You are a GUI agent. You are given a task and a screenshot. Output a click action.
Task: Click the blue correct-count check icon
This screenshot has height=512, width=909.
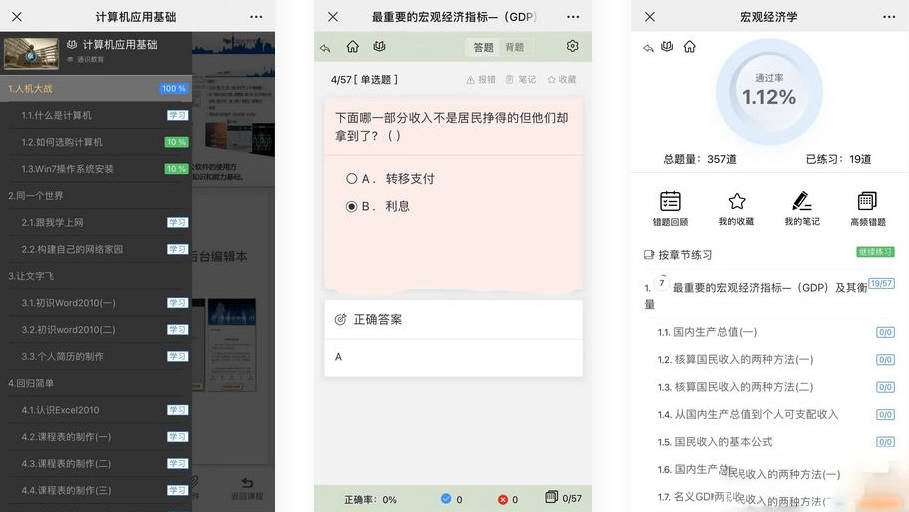[445, 499]
